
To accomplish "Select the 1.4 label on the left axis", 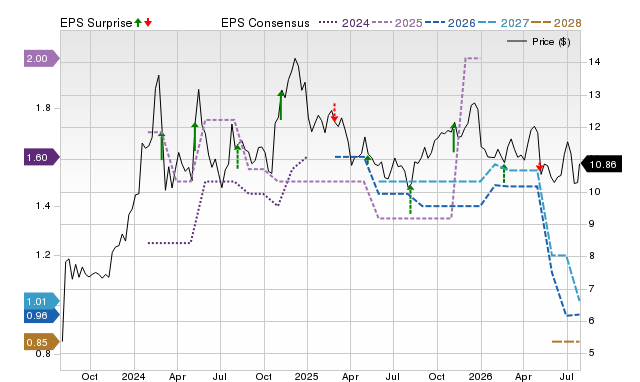I will click(43, 206).
